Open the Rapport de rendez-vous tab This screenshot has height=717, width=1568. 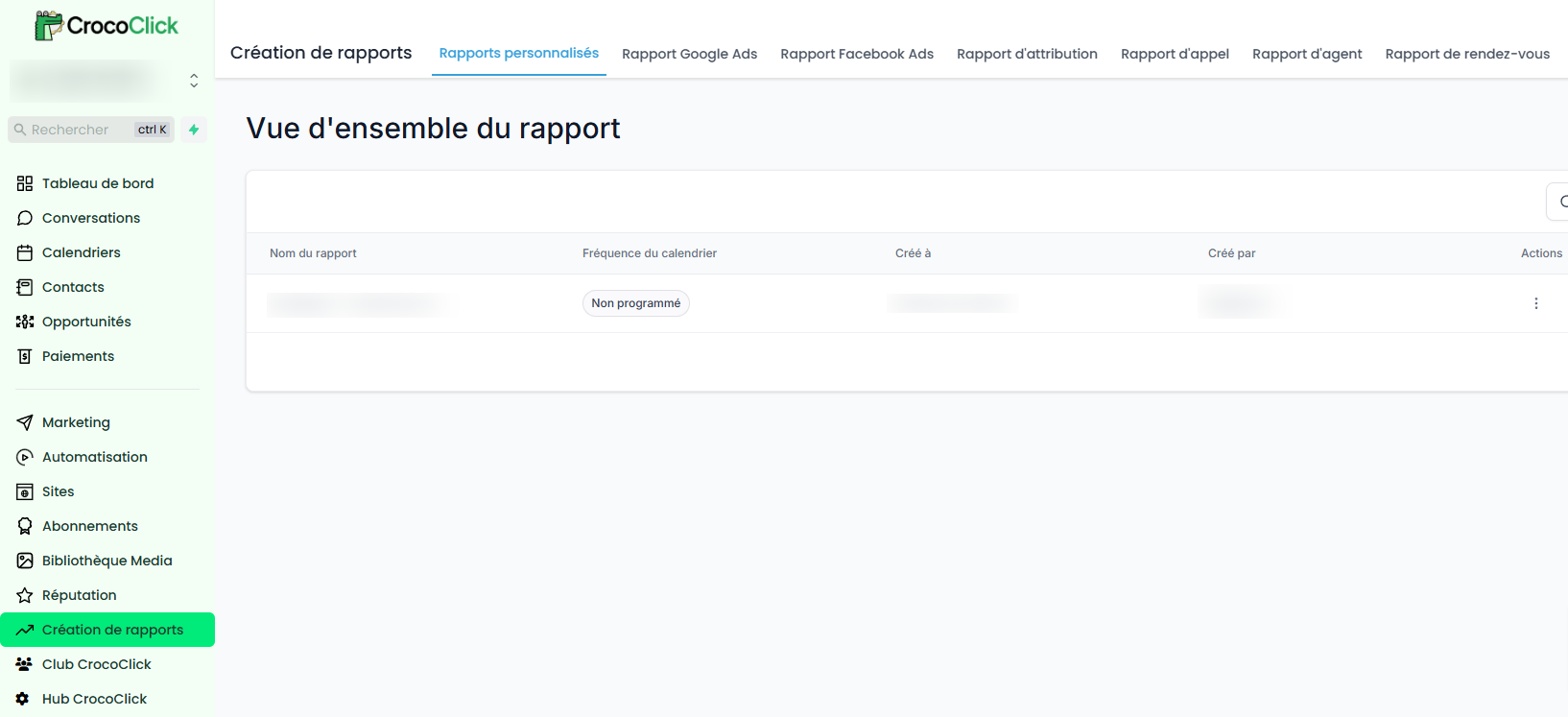coord(1467,54)
